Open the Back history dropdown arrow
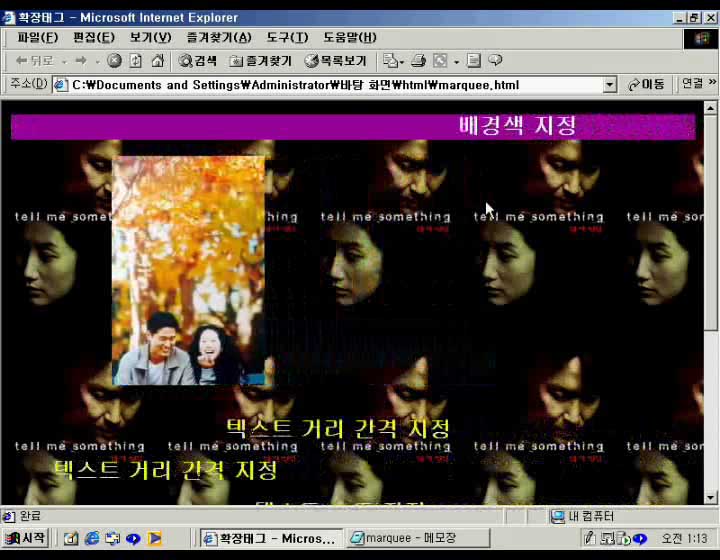This screenshot has width=720, height=560. (64, 62)
